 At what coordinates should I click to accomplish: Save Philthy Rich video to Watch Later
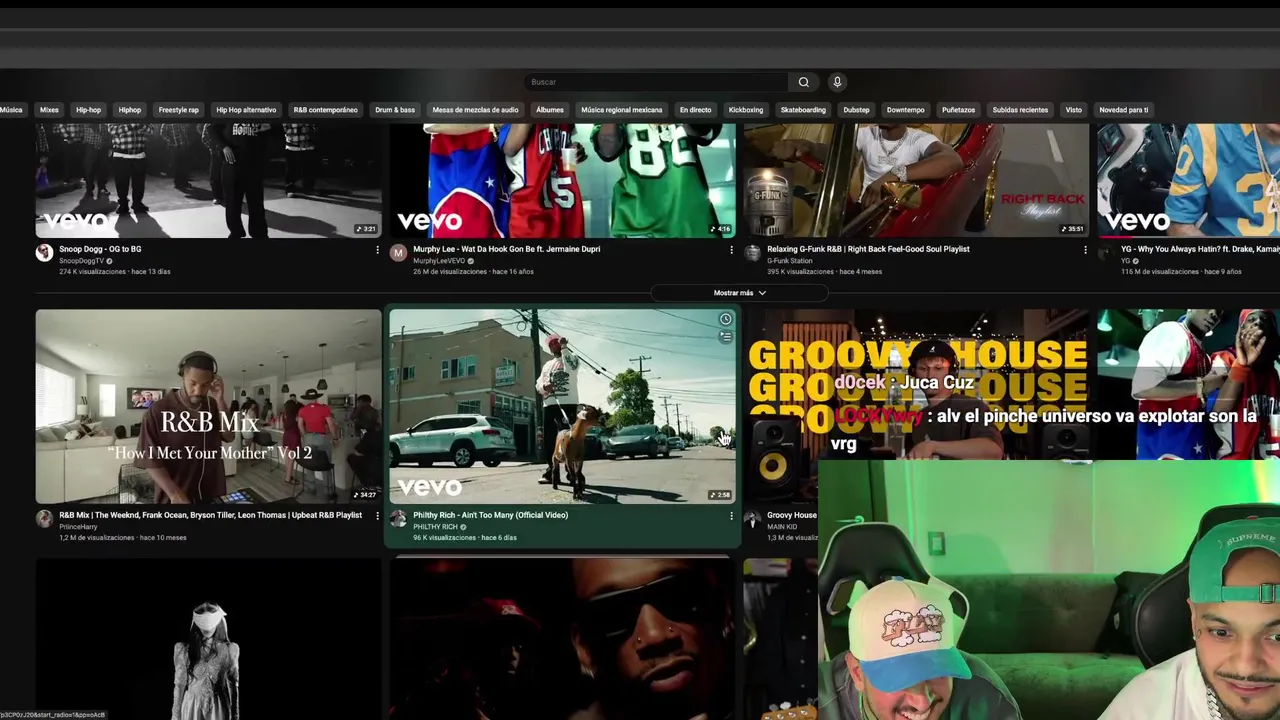(x=725, y=320)
